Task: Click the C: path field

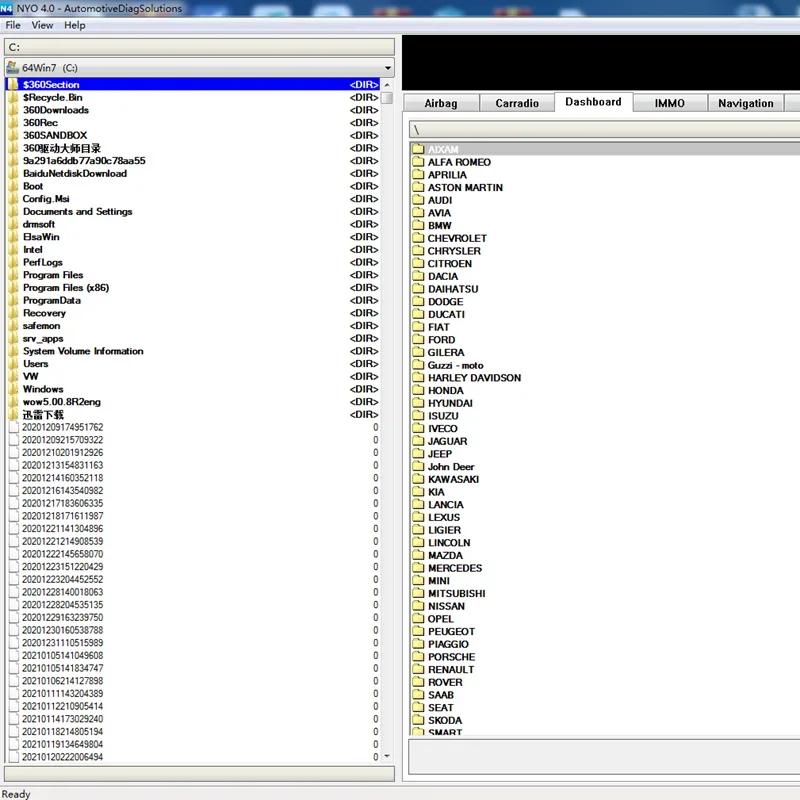Action: [198, 47]
